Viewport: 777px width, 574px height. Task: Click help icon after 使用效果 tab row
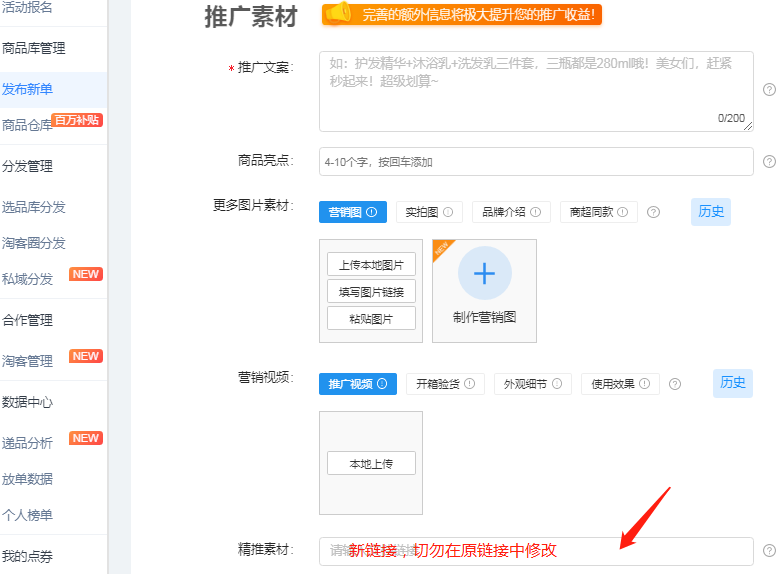tap(674, 384)
